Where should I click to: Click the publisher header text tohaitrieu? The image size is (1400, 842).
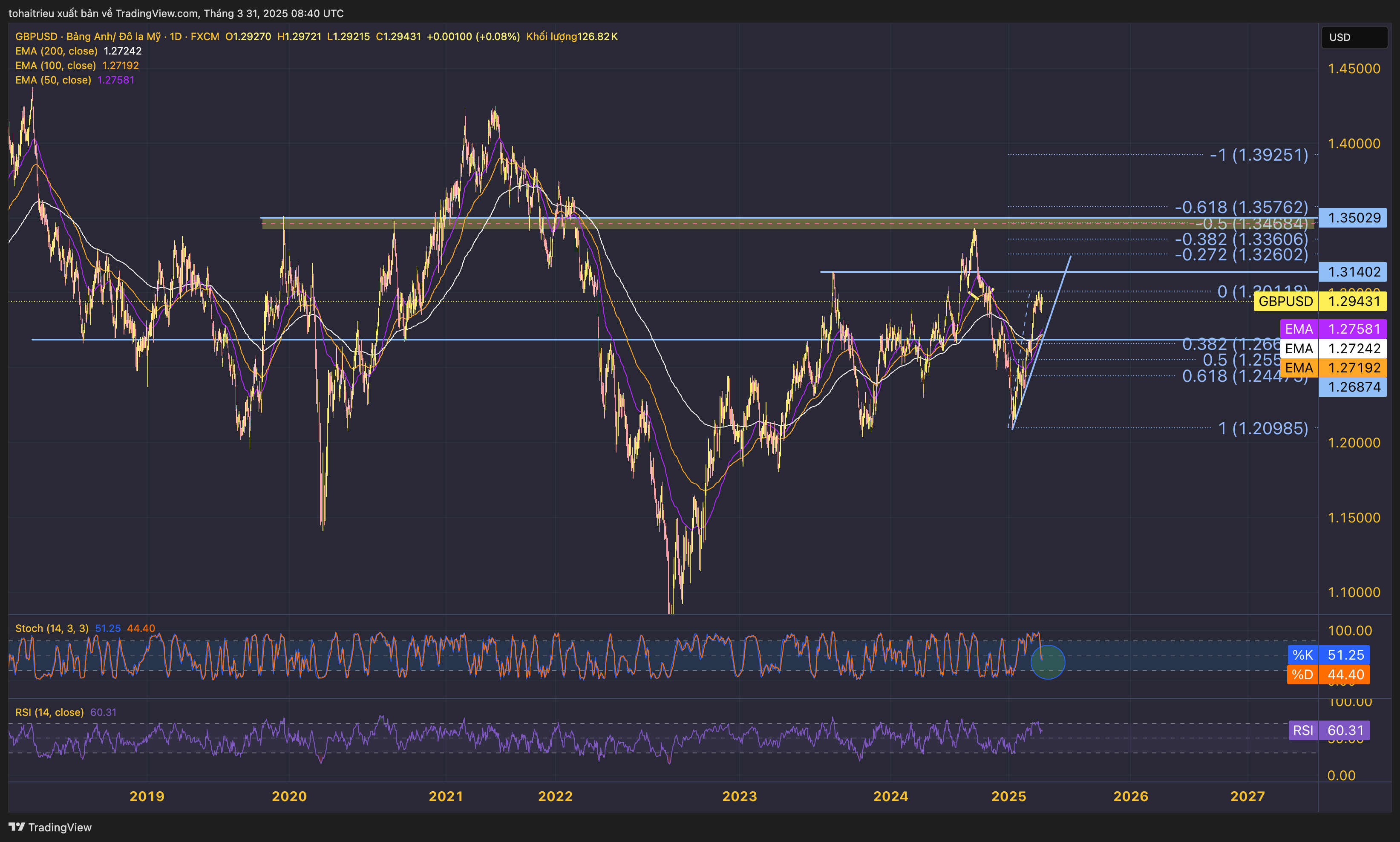point(32,13)
